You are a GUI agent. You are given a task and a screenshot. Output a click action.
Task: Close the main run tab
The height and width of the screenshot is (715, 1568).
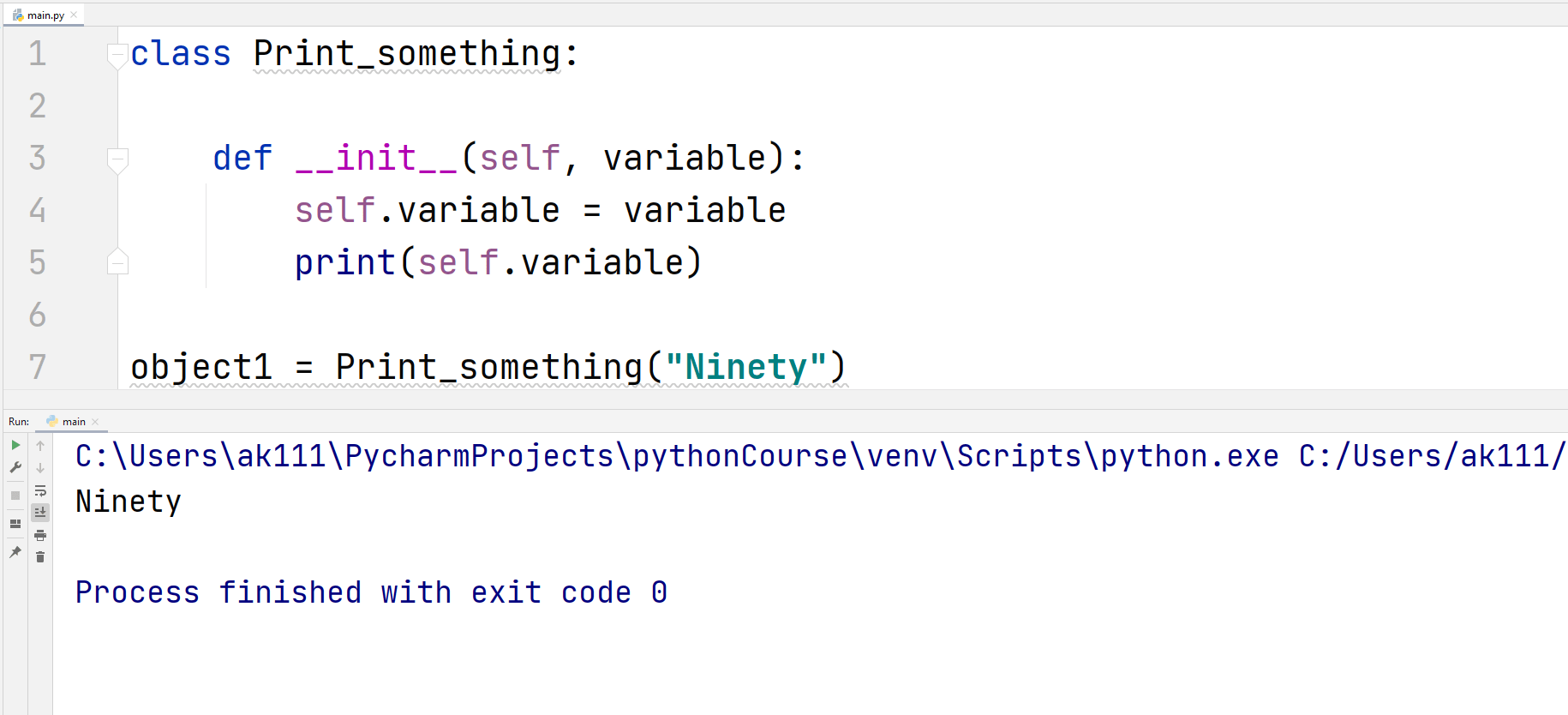coord(95,422)
